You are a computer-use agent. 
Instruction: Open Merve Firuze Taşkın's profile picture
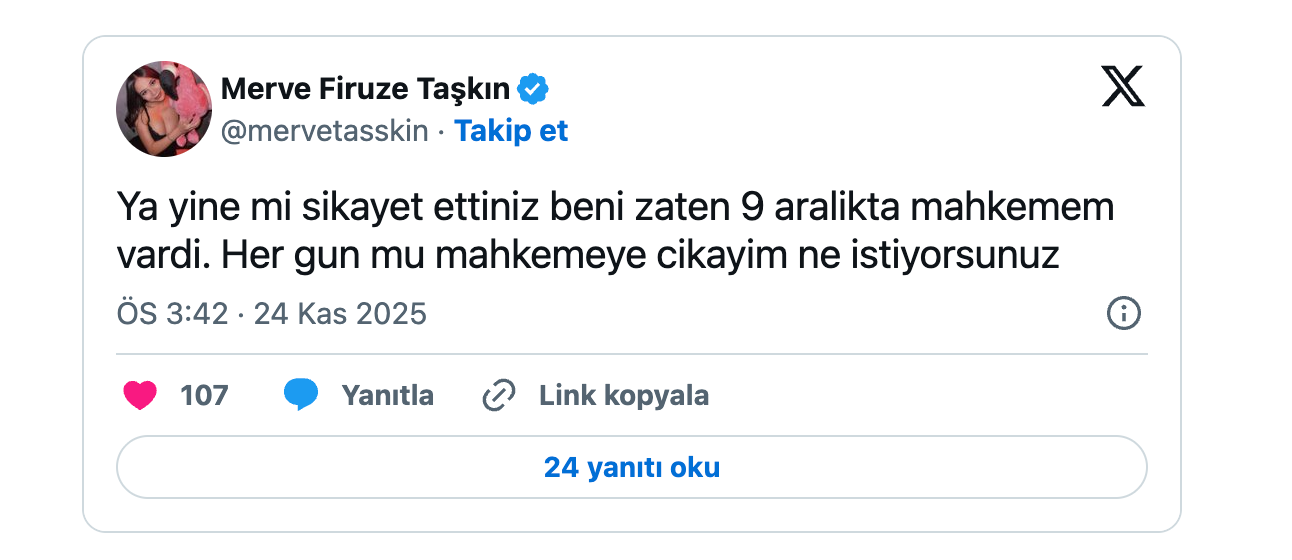pos(164,108)
